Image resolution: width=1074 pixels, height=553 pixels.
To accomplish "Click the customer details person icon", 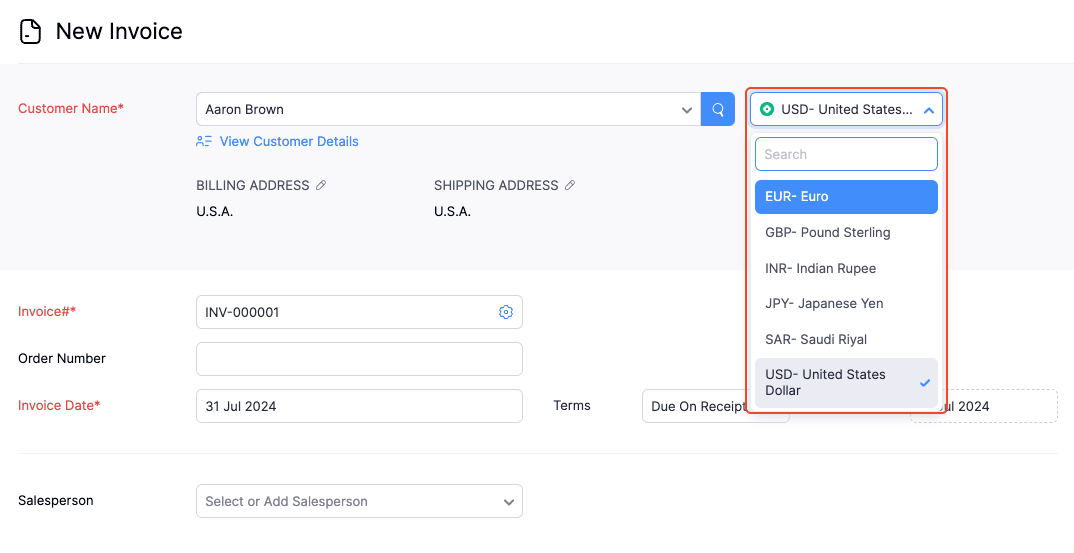I will 204,141.
